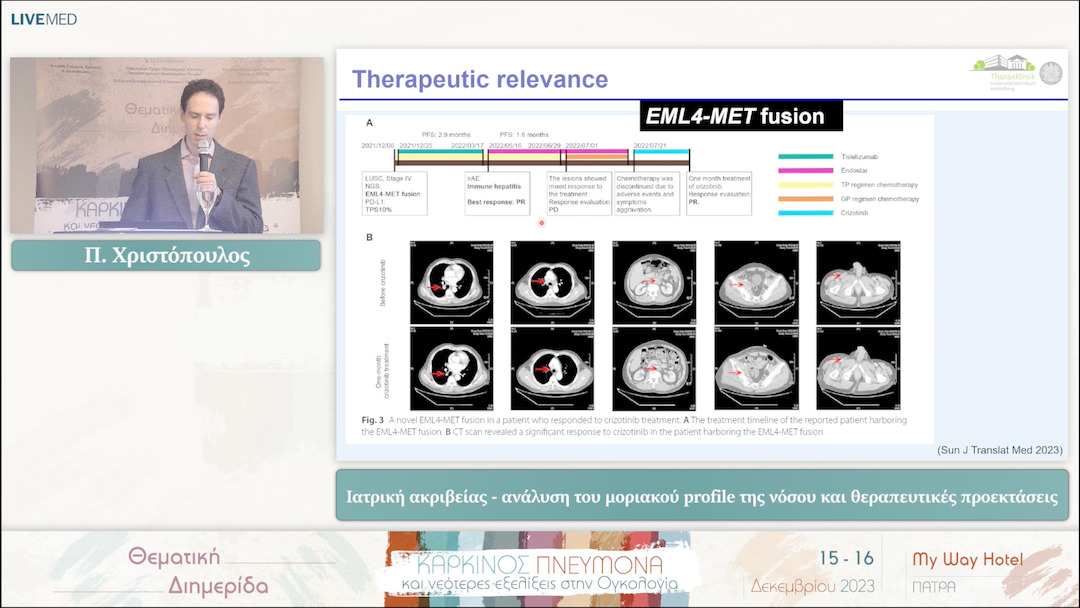The width and height of the screenshot is (1080, 608).
Task: Click the Tislelizumab green legend swatch
Action: coord(806,156)
